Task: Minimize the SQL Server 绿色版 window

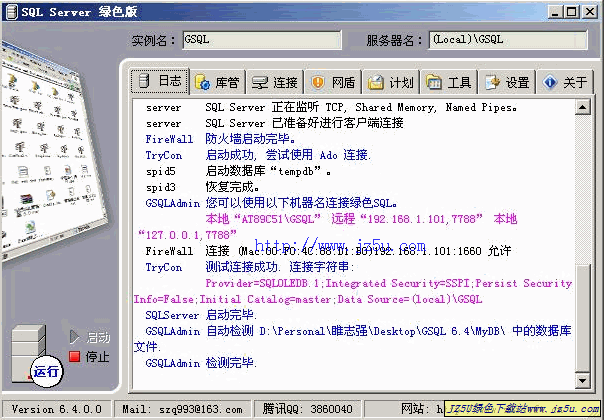Action: (555, 12)
